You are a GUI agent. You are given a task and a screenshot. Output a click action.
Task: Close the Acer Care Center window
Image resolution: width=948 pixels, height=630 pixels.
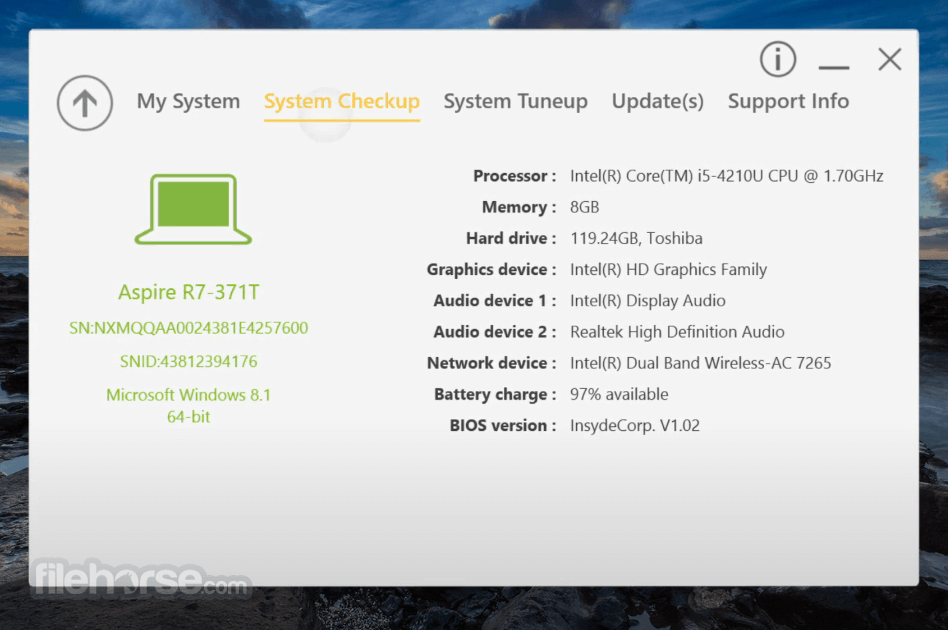click(x=889, y=59)
